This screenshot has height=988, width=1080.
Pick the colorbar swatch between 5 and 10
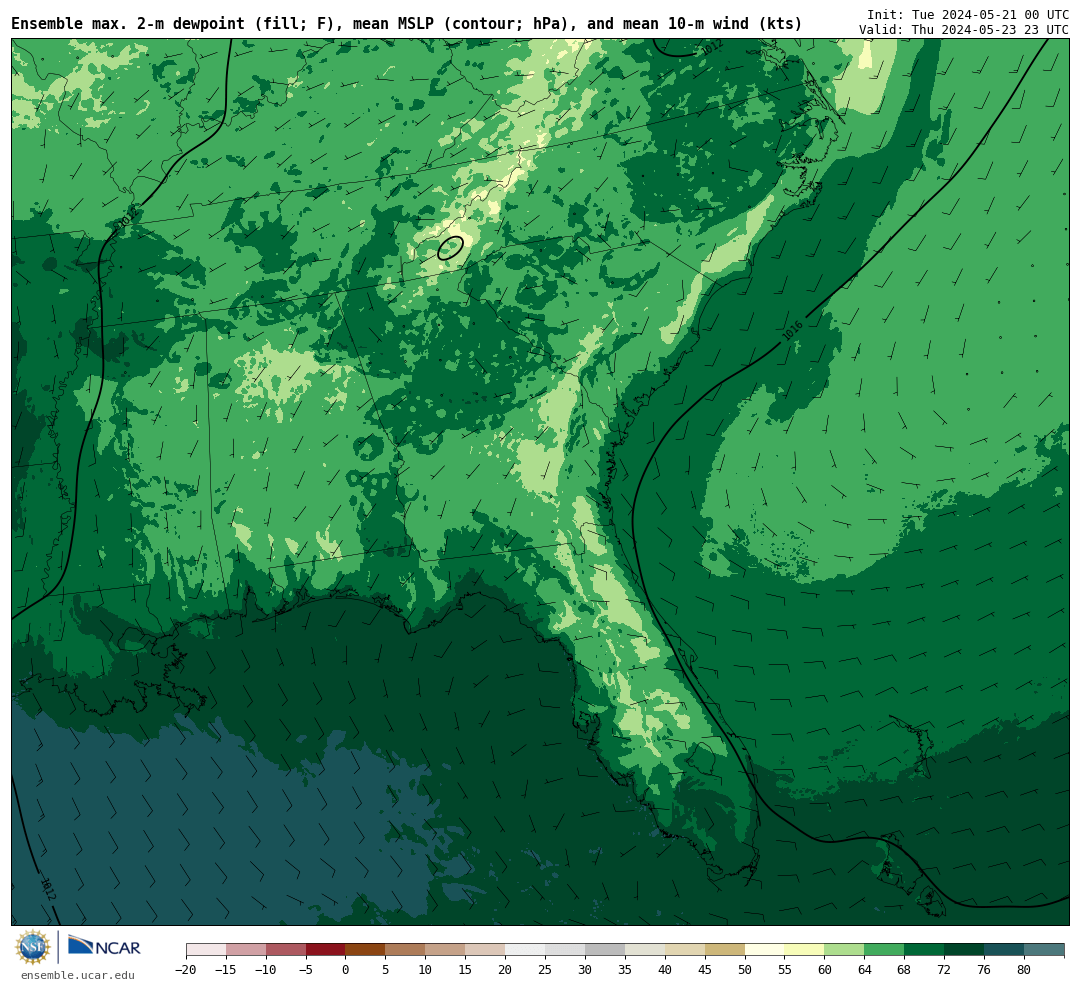(x=406, y=950)
